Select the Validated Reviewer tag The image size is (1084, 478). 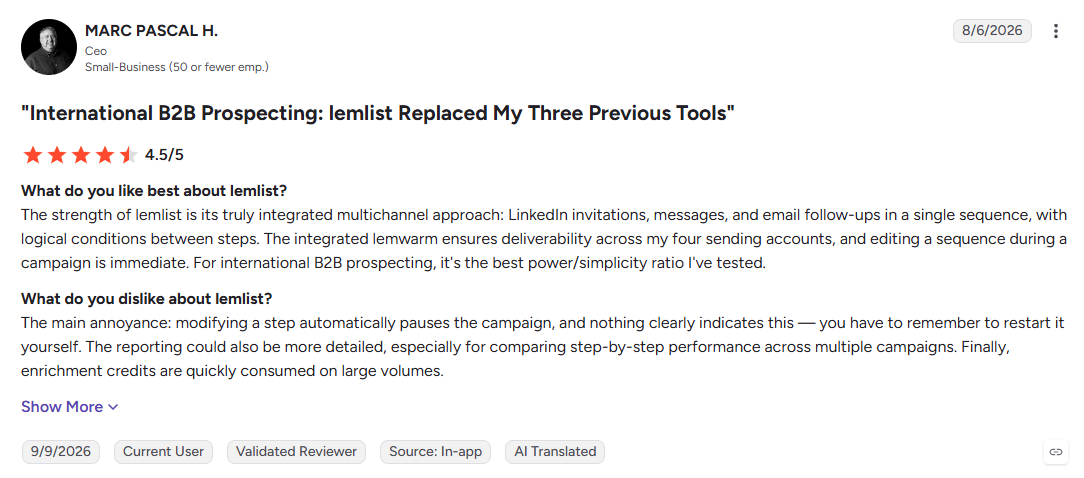coord(297,452)
